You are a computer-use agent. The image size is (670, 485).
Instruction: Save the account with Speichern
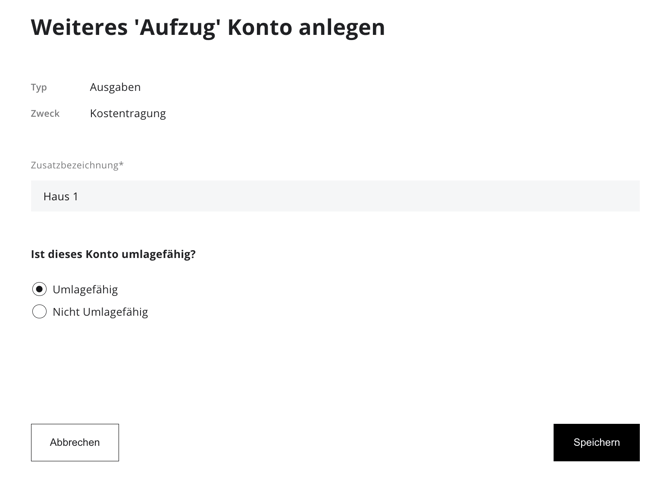(x=596, y=442)
